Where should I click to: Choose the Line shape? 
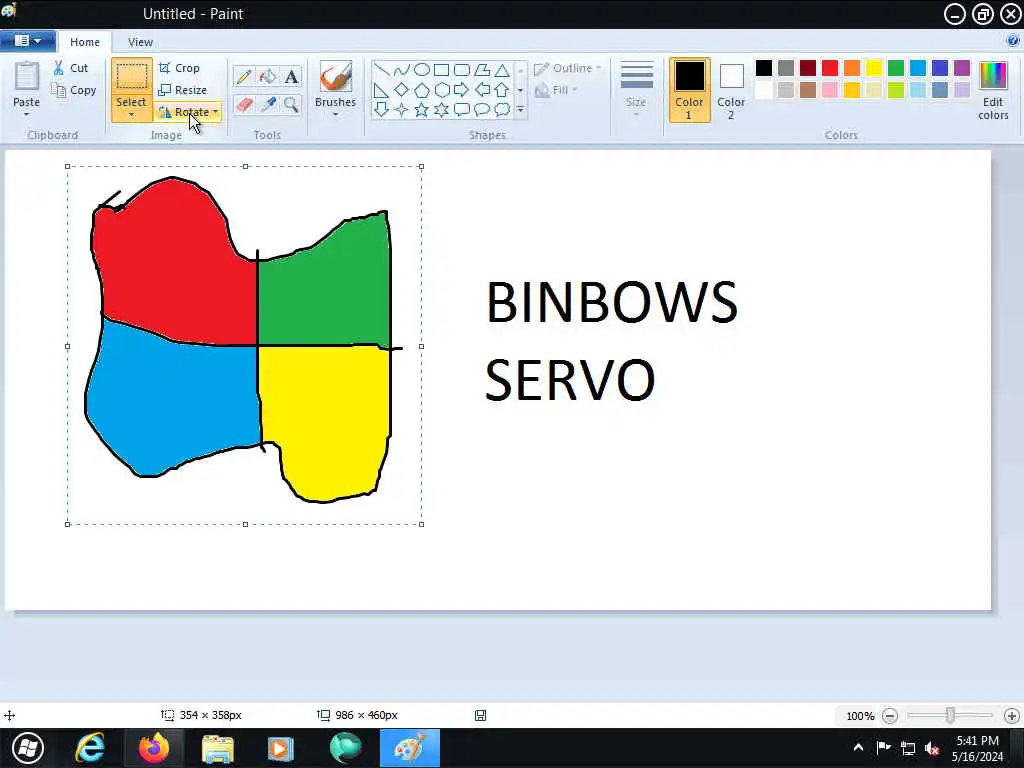381,70
